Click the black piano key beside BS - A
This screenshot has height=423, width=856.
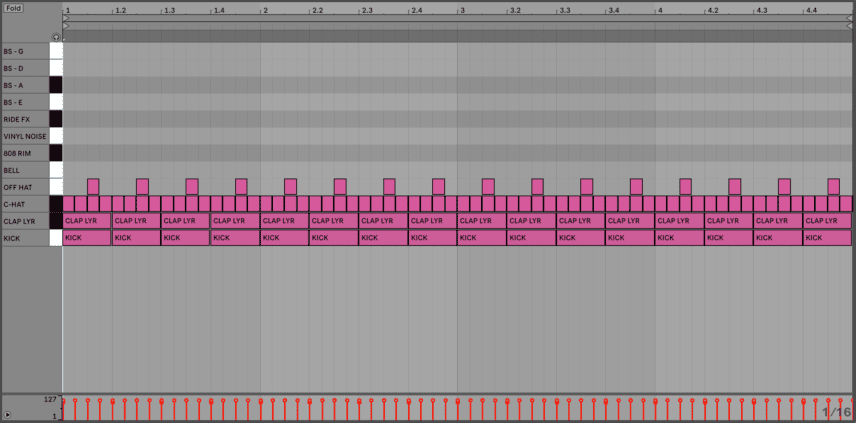pyautogui.click(x=56, y=85)
